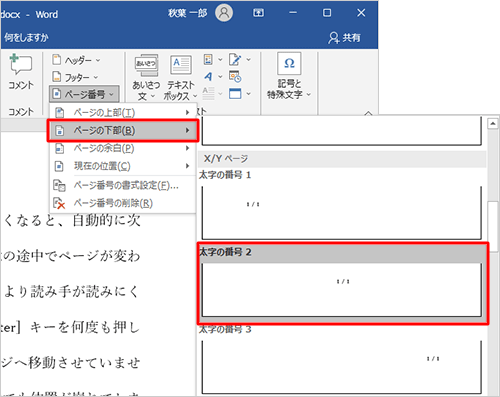Collapse the ribbon with the chevron

pyautogui.click(x=368, y=113)
